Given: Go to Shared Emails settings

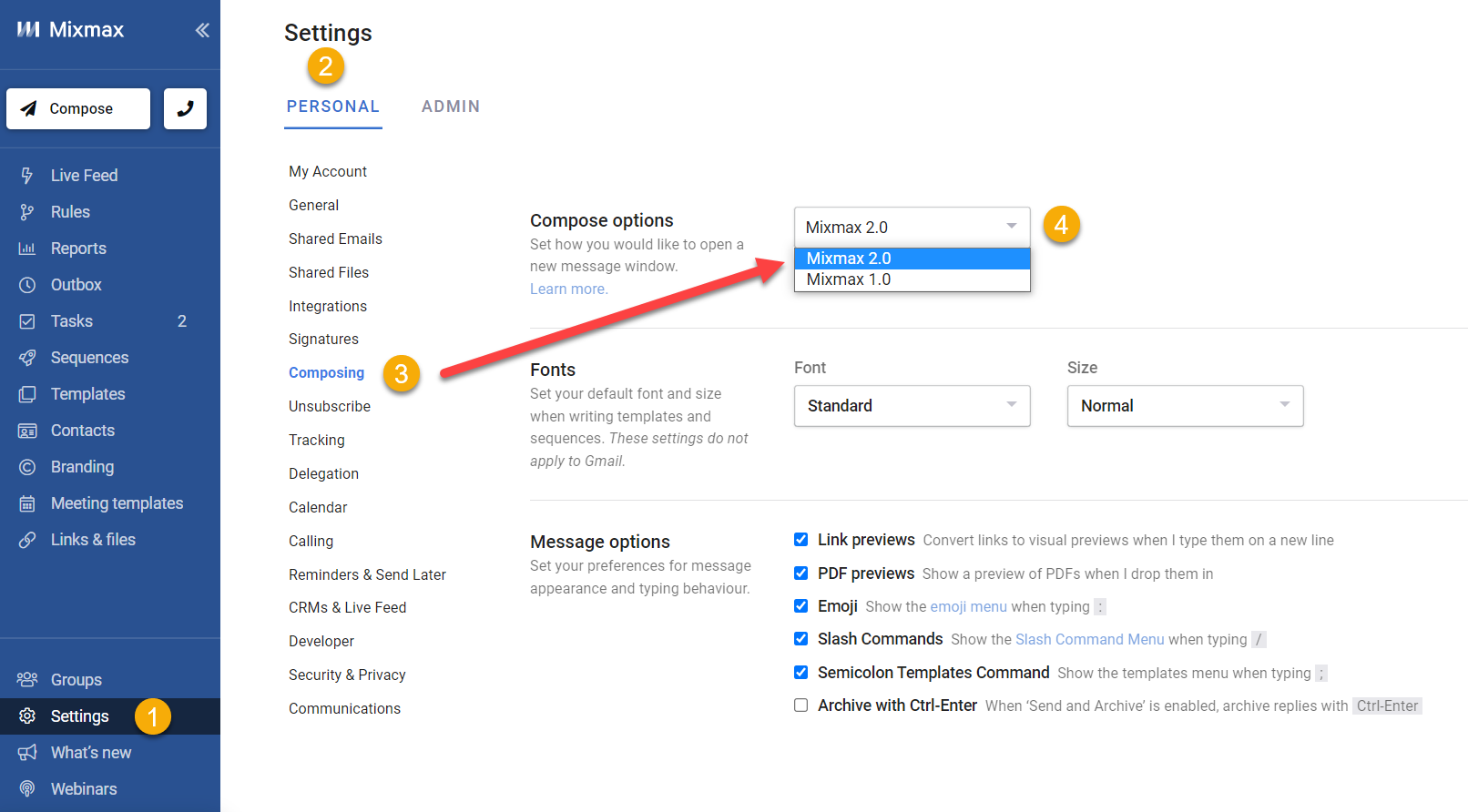Looking at the screenshot, I should 335,239.
